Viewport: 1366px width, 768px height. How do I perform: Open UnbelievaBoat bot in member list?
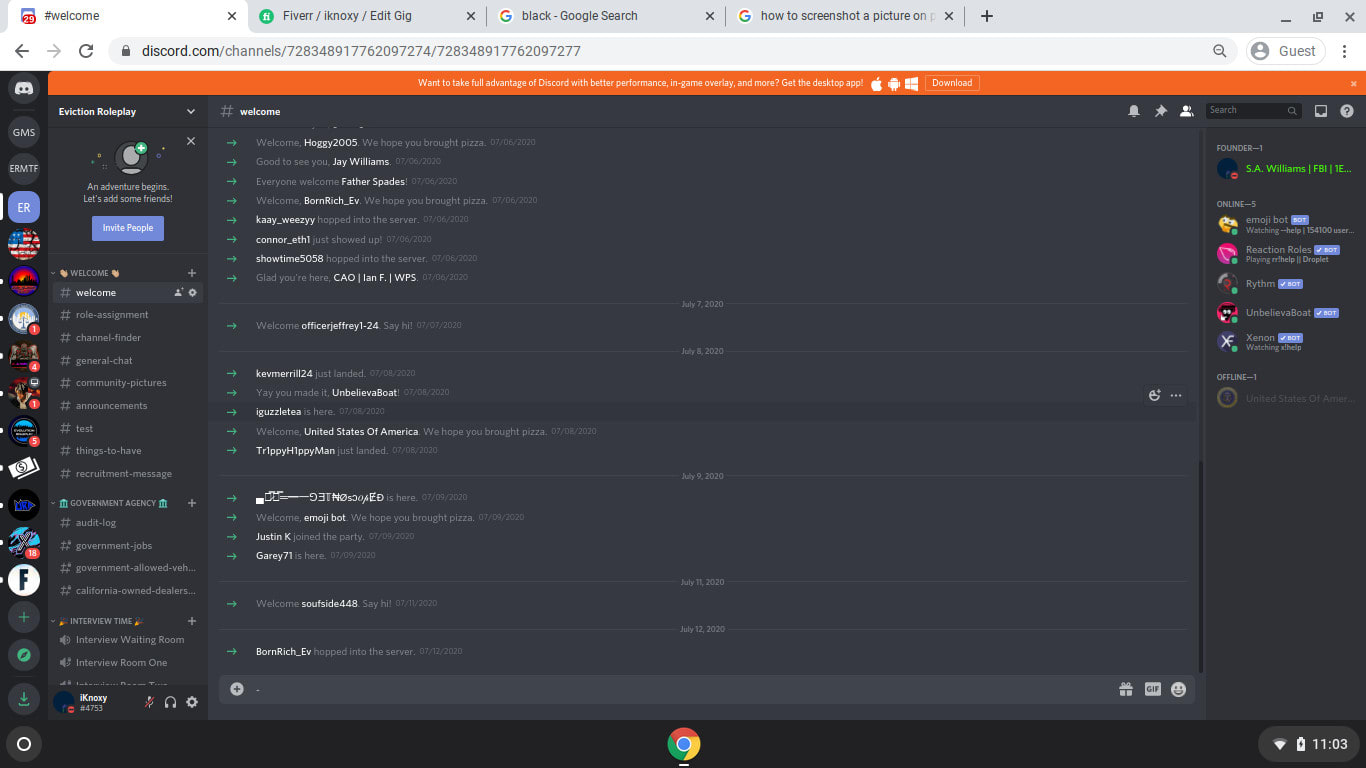1284,313
